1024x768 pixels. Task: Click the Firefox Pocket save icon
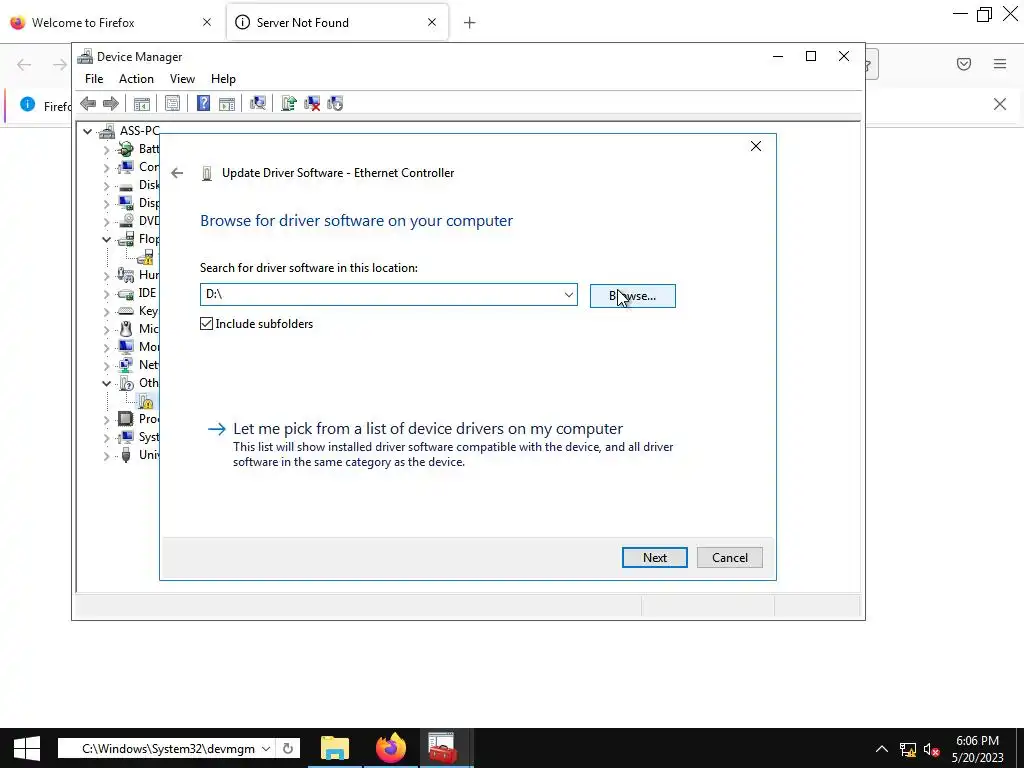tap(964, 64)
